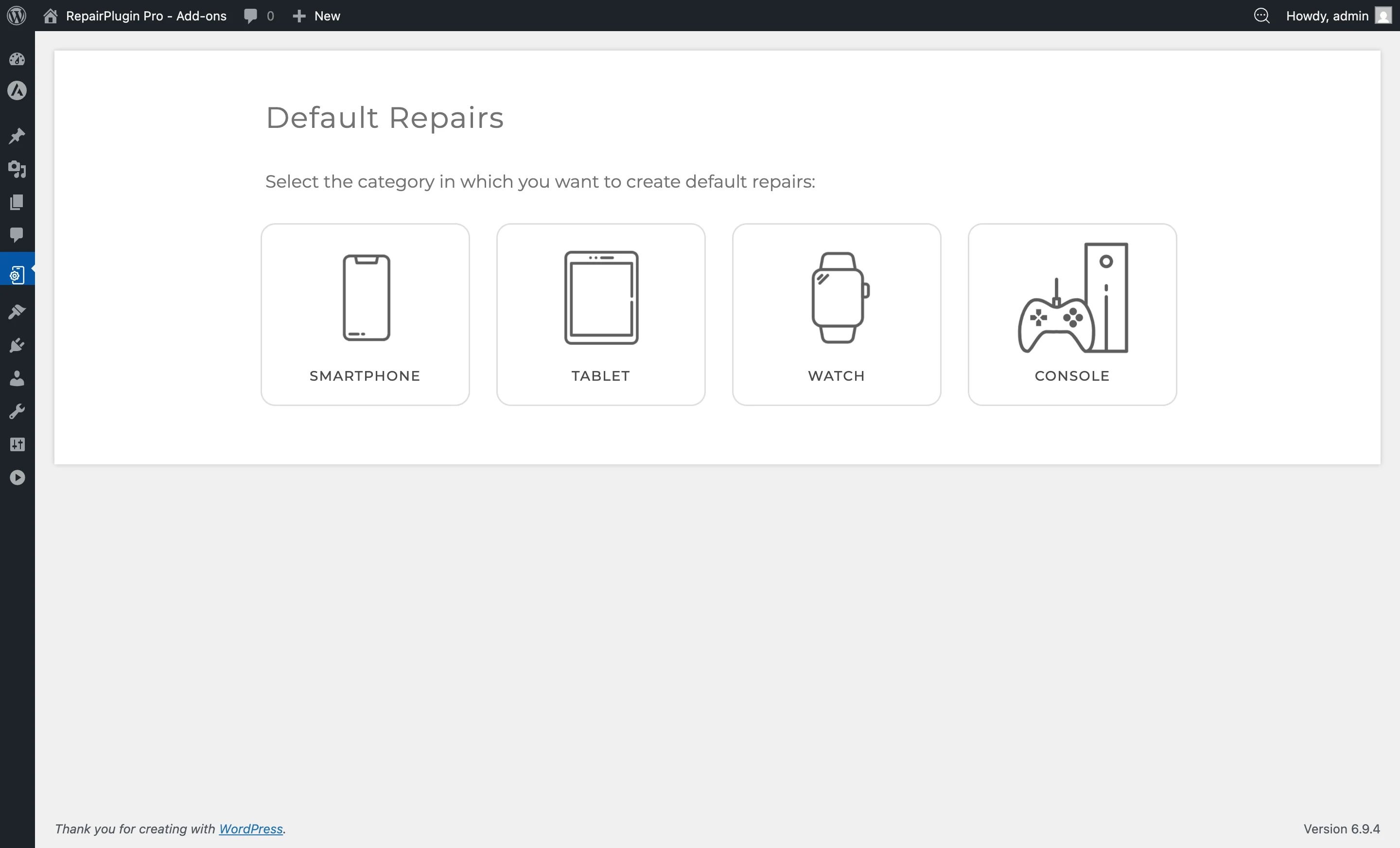Open the Media library icon
Image resolution: width=1400 pixels, height=848 pixels.
(x=17, y=169)
